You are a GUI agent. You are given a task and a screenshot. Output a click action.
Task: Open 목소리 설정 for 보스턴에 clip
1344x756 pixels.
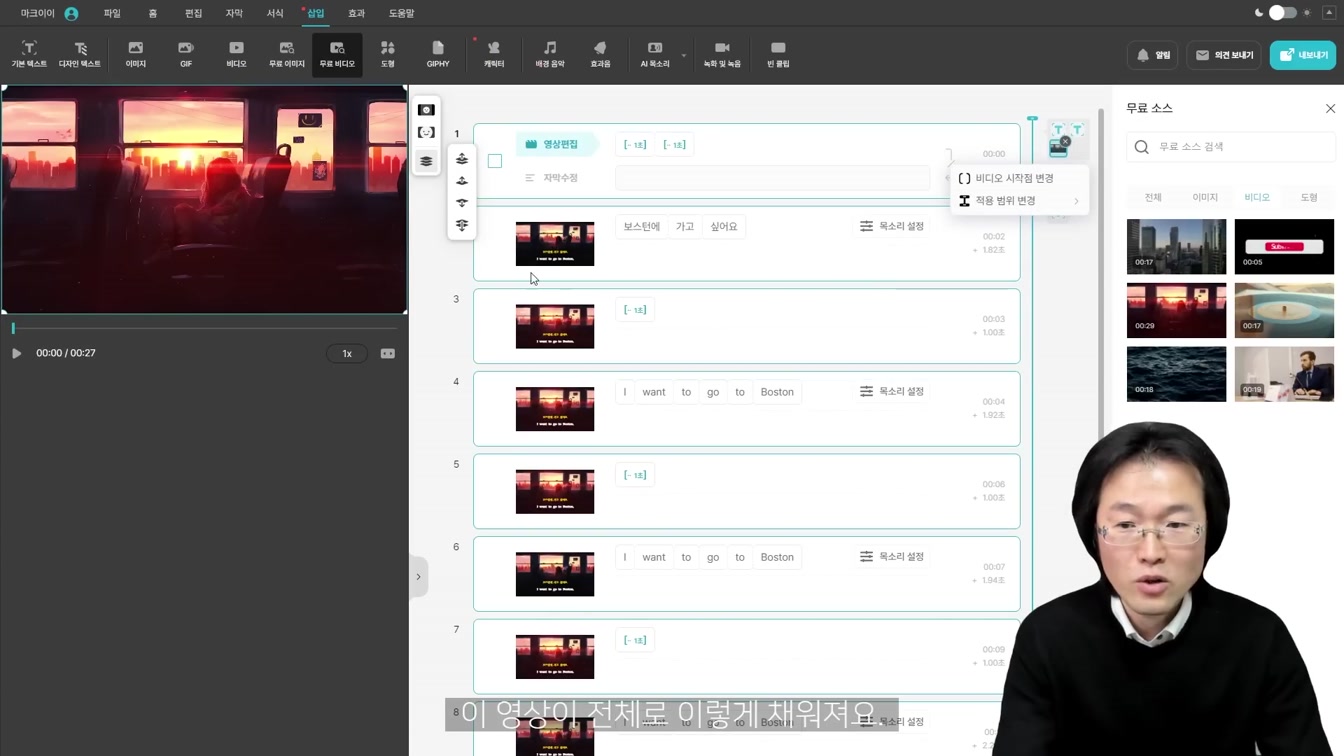(x=892, y=226)
